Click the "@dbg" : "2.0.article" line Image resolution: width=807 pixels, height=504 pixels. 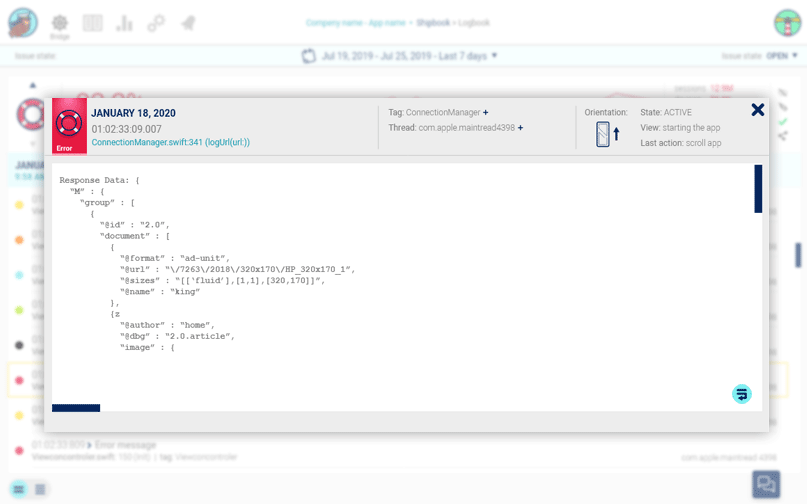point(177,336)
